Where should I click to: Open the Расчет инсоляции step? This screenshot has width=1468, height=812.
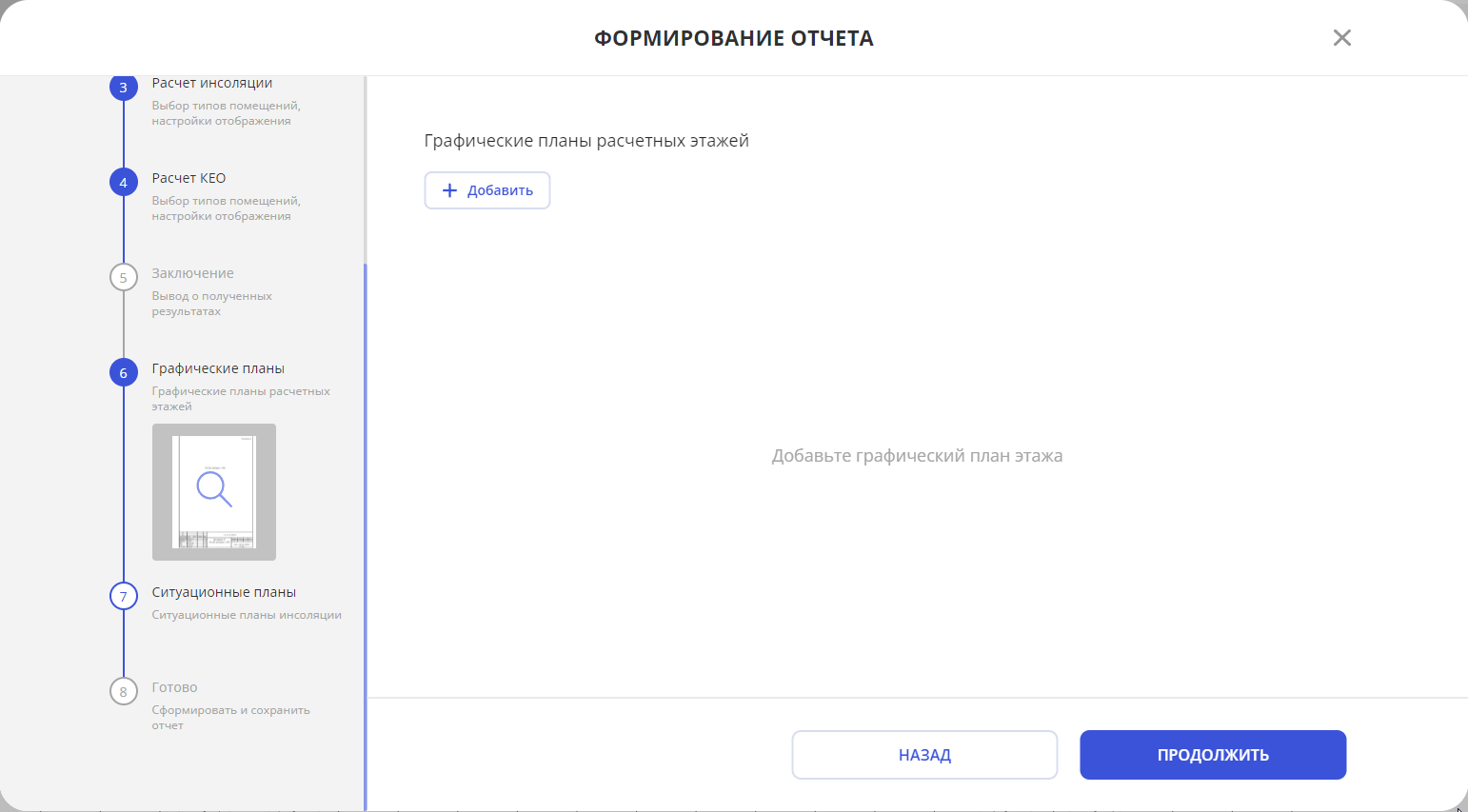(x=212, y=84)
